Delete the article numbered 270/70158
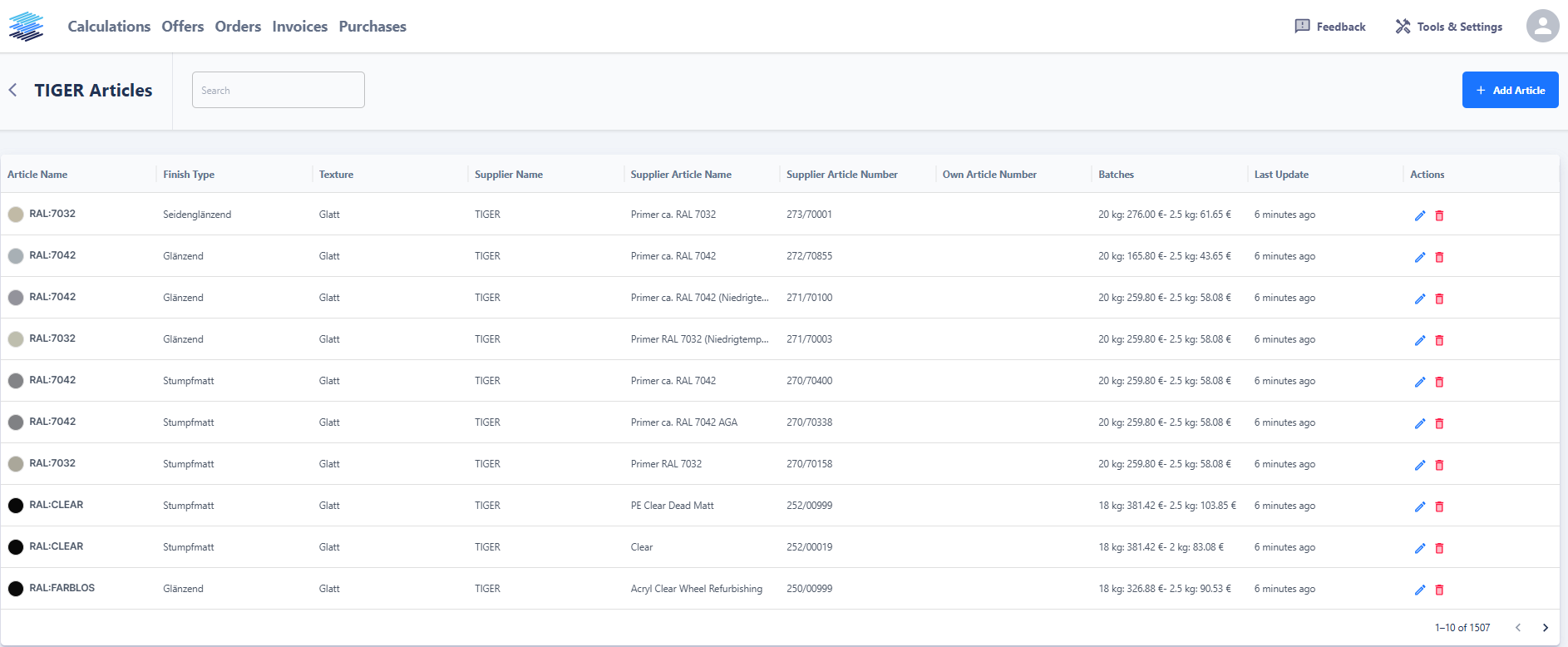Screen dimensions: 1568x647 click(x=1439, y=465)
